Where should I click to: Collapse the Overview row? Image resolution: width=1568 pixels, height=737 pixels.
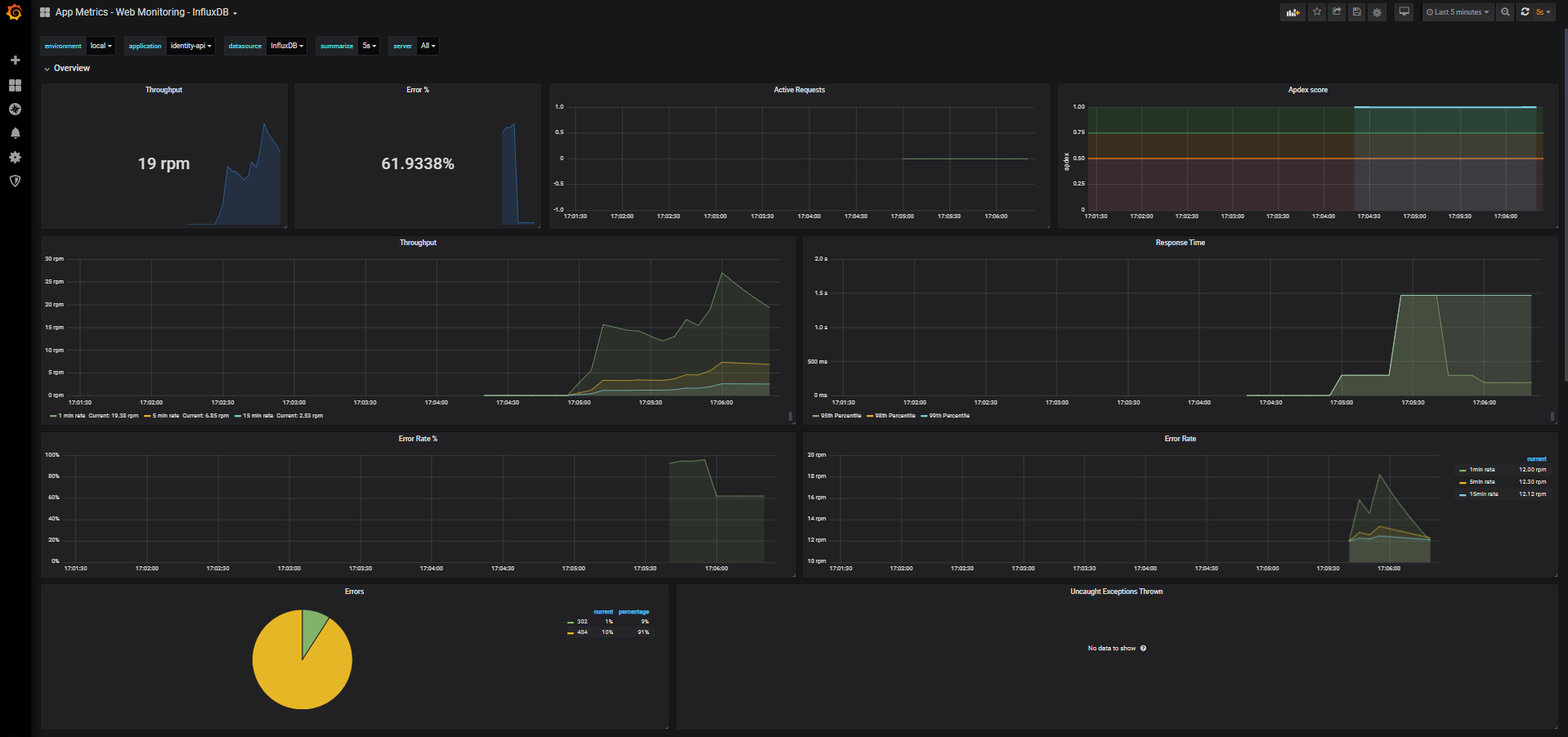(x=67, y=69)
